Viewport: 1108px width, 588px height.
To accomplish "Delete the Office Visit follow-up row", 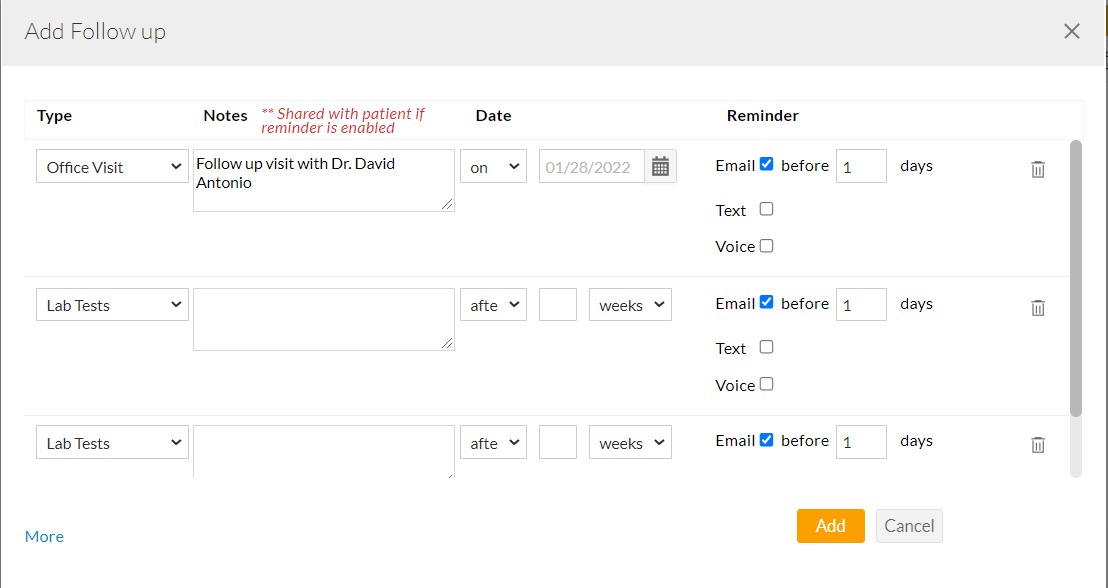I will [x=1038, y=169].
